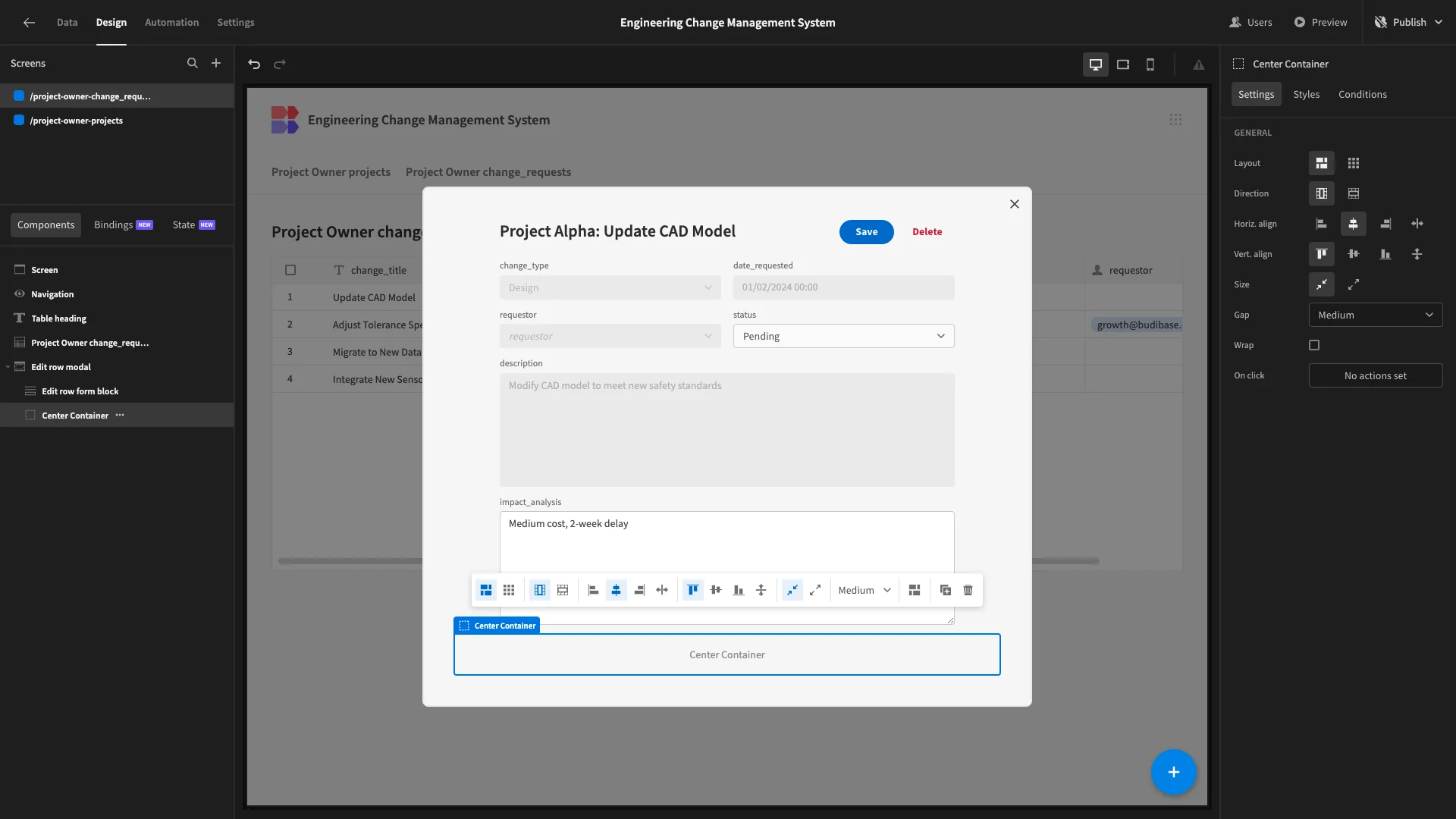
Task: Set vertical align stretch in settings panel
Action: point(1417,254)
